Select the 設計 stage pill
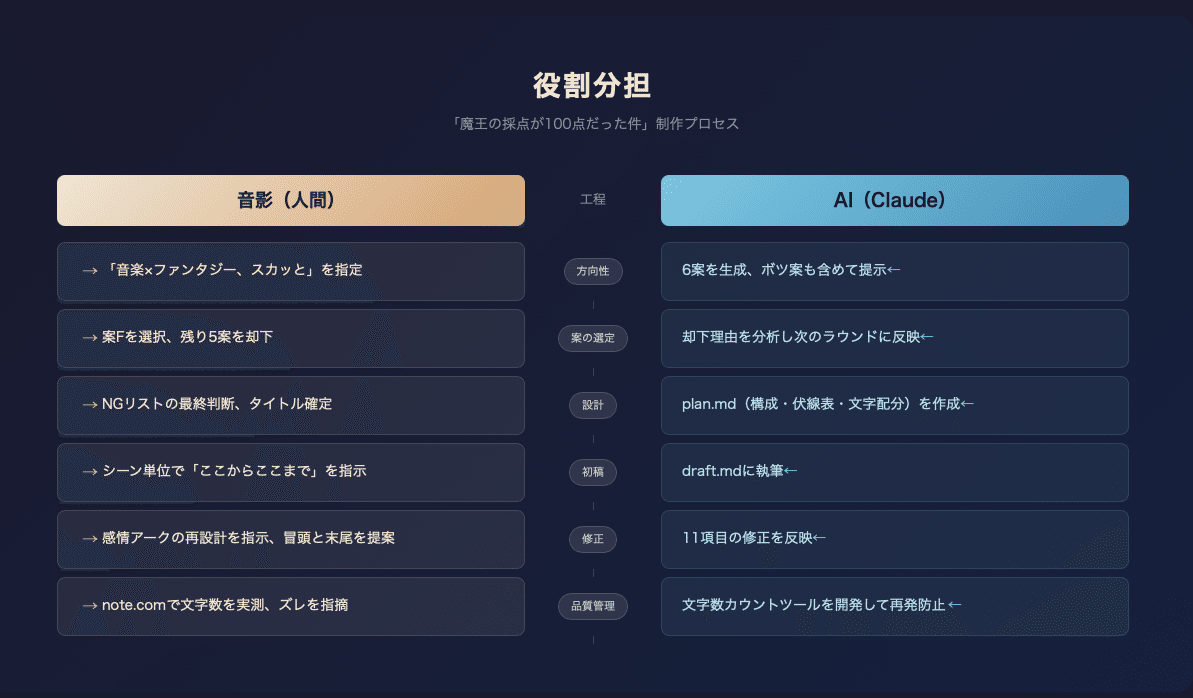This screenshot has height=698, width=1193. click(x=593, y=405)
